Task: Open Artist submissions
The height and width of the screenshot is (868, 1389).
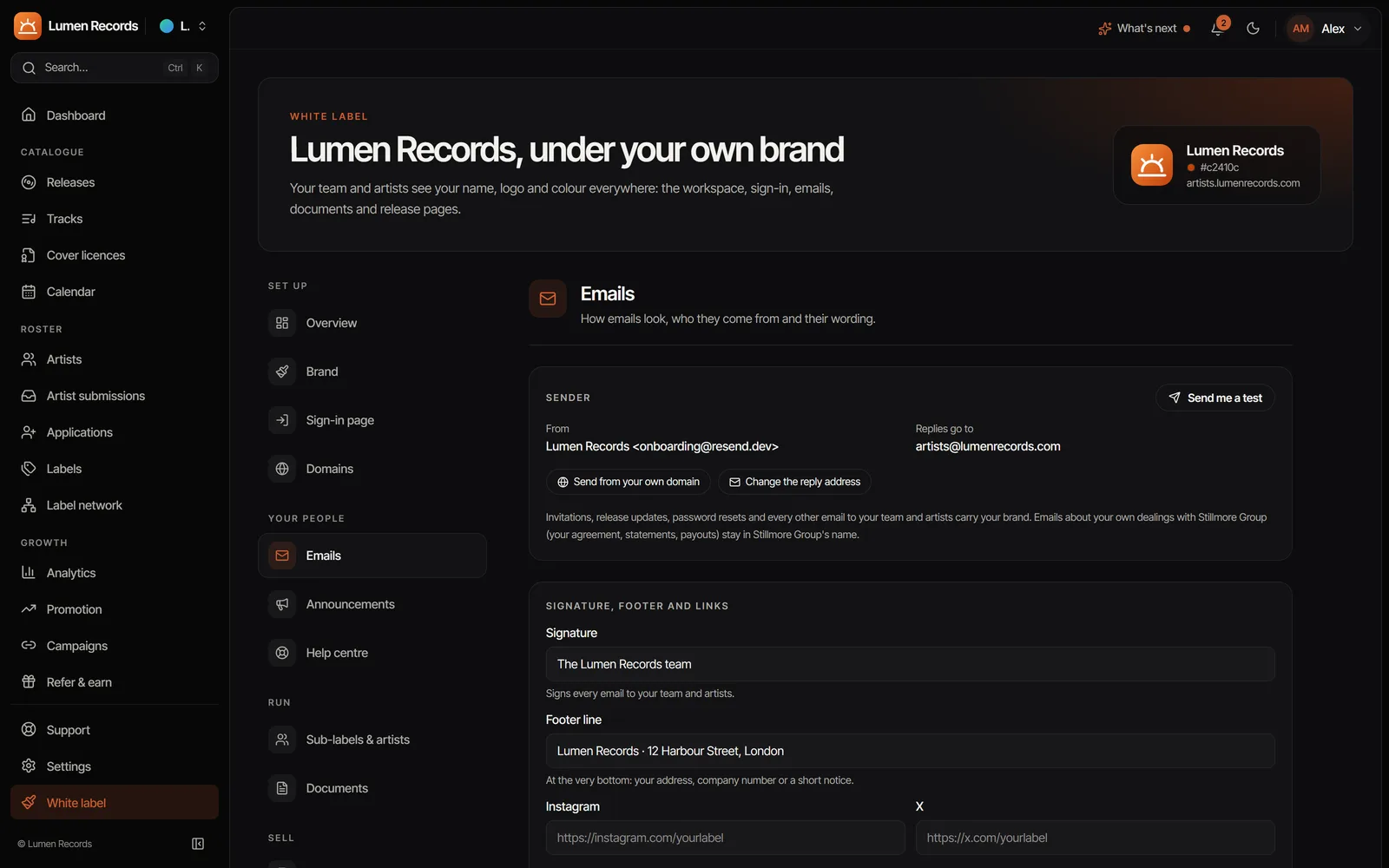Action: click(115, 396)
